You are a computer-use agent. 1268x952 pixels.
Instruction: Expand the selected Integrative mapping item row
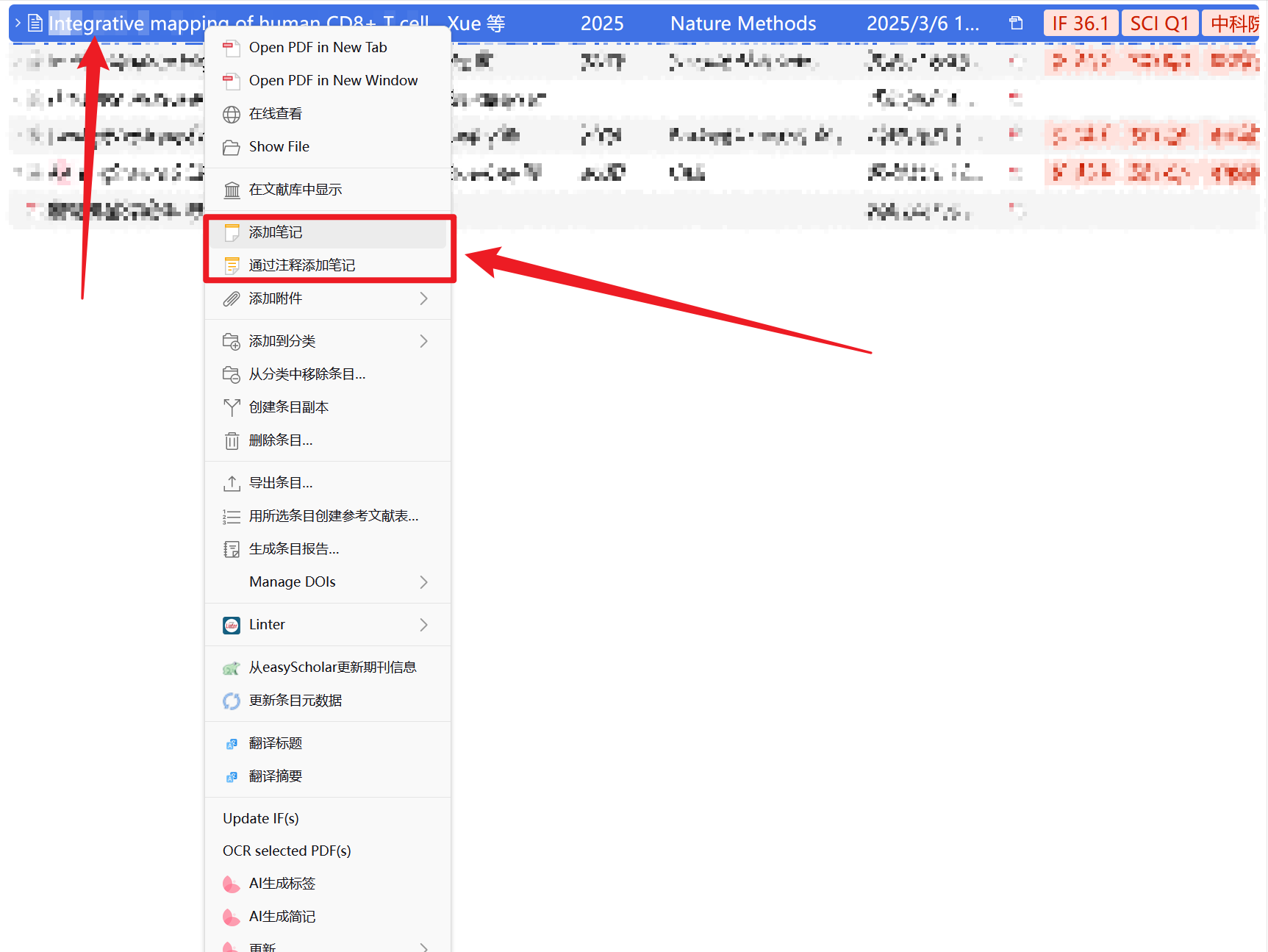18,24
